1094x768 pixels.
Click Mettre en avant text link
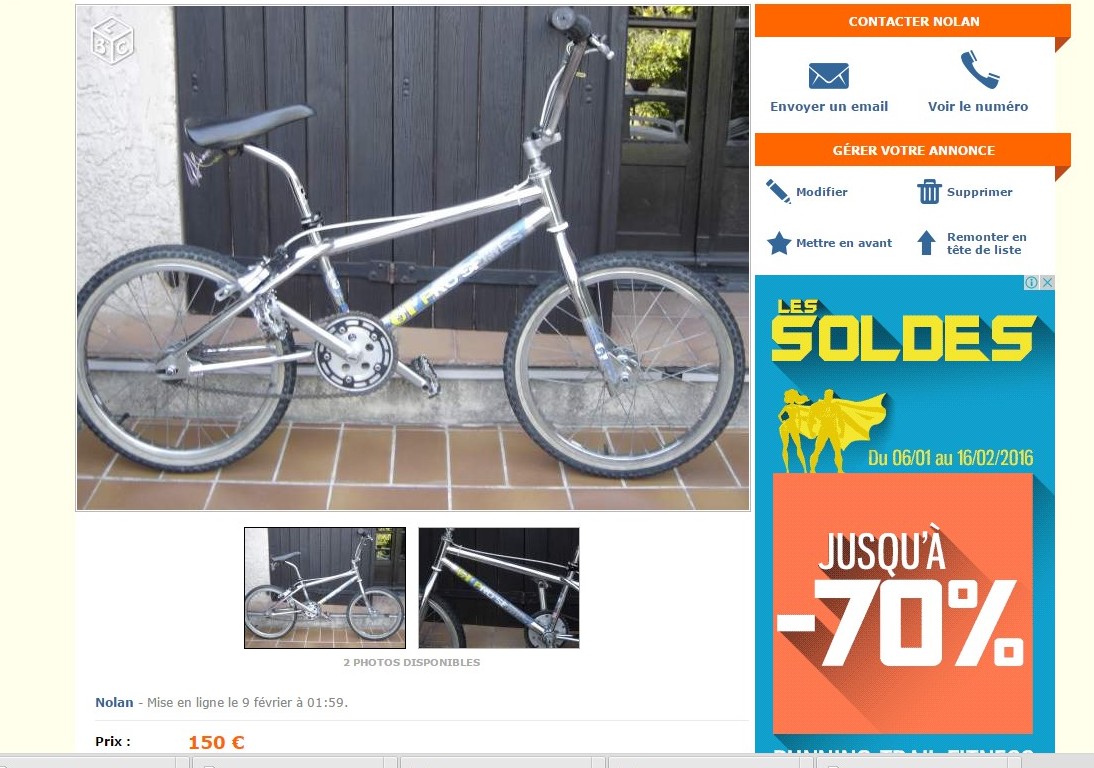click(x=844, y=243)
